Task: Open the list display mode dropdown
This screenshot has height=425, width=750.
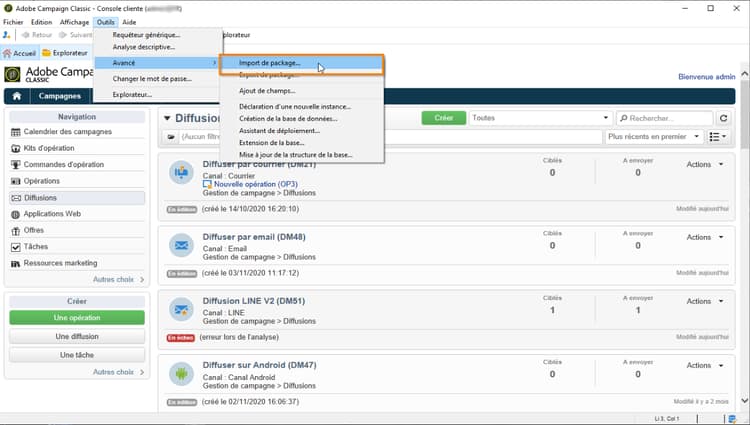Action: pos(718,137)
